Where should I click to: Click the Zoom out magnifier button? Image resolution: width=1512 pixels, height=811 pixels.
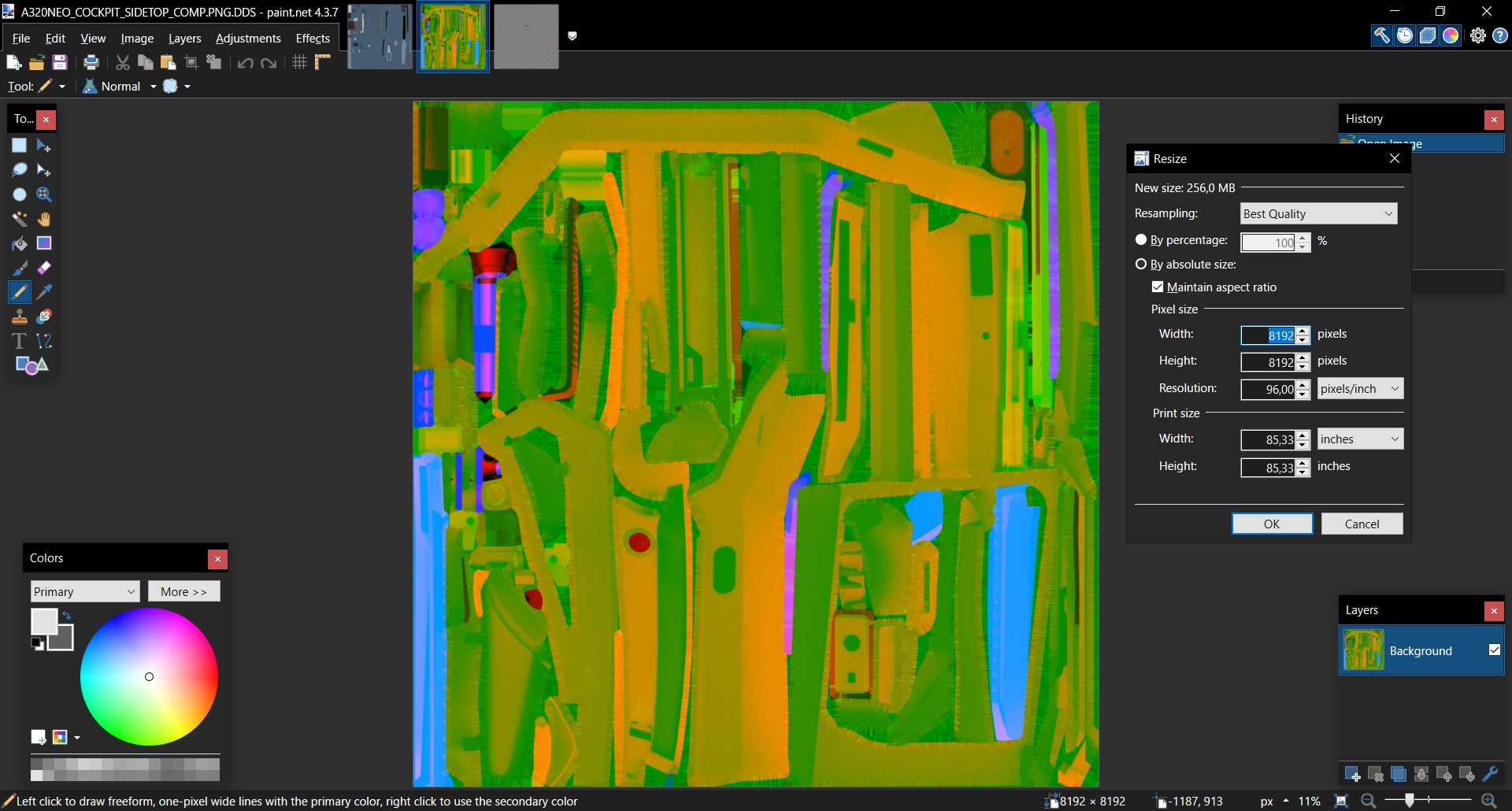(x=1369, y=801)
